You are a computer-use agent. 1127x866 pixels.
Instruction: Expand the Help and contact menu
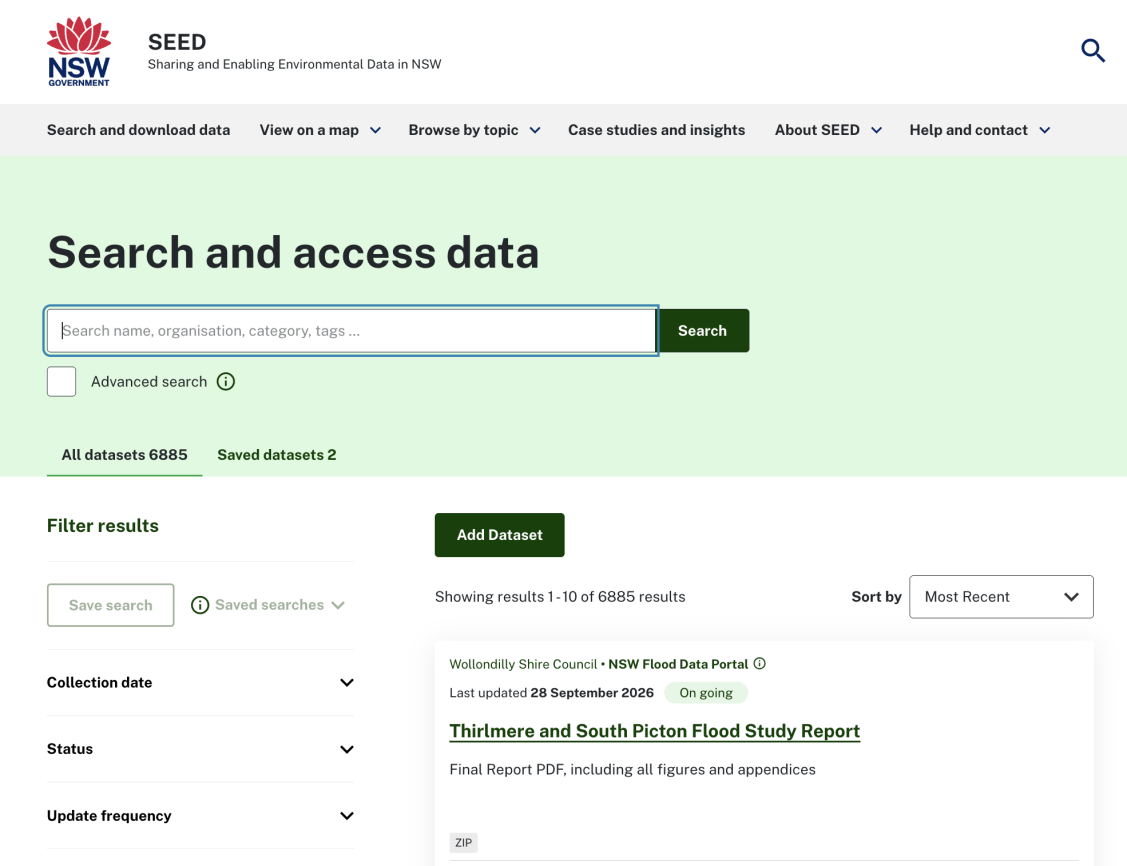point(980,130)
